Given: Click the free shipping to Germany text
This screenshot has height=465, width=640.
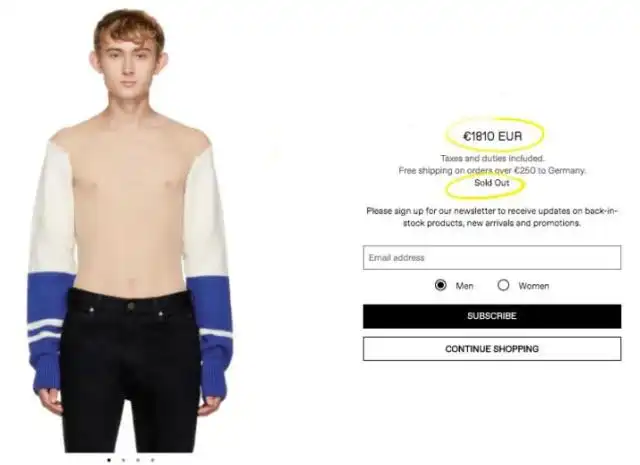Looking at the screenshot, I should click(x=492, y=171).
